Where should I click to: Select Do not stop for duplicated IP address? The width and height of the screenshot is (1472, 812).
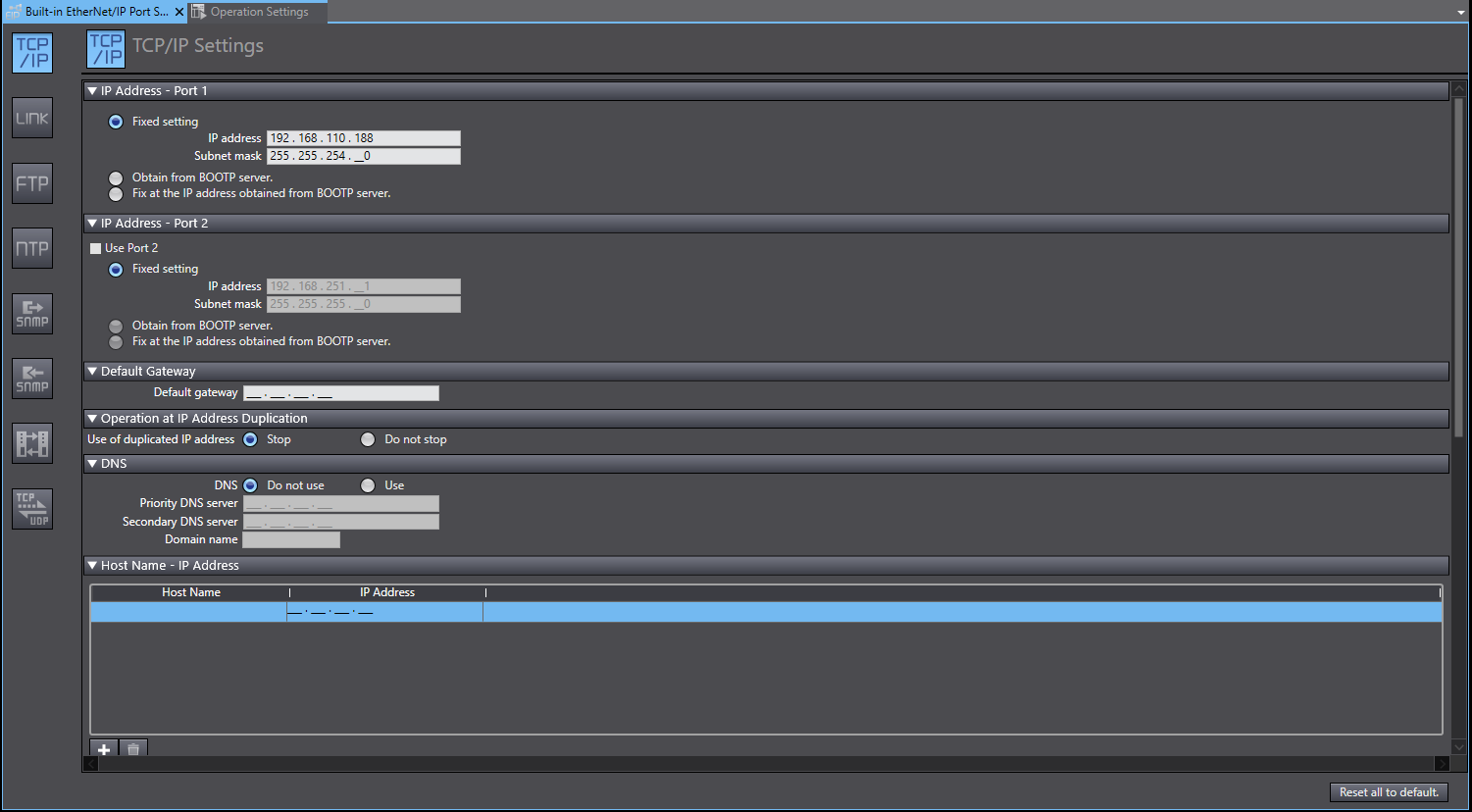[368, 439]
